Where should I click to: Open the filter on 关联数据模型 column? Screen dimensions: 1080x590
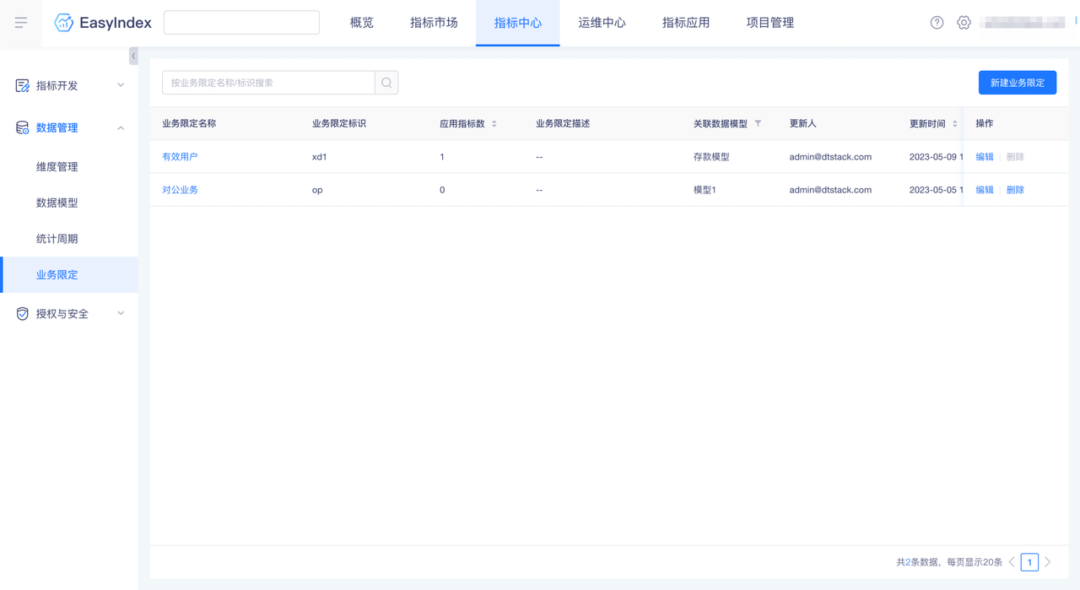coord(758,122)
